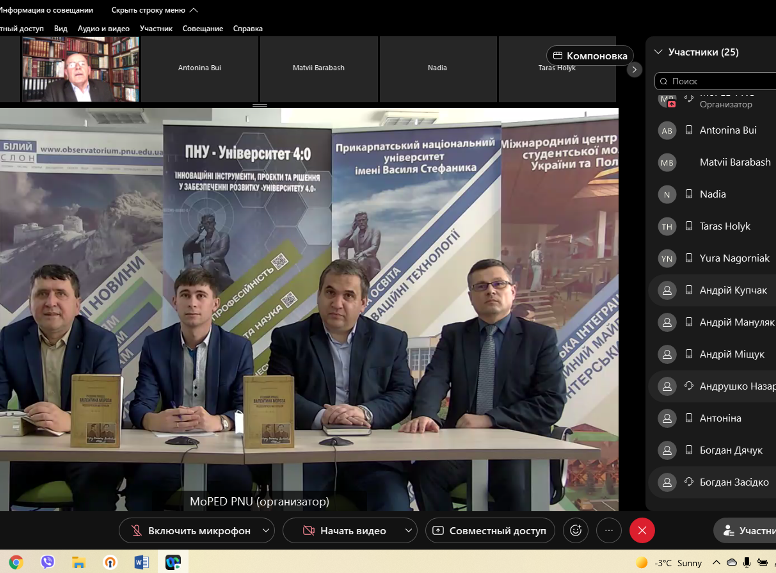Open the Совещание menu
The image size is (776, 573).
click(203, 29)
